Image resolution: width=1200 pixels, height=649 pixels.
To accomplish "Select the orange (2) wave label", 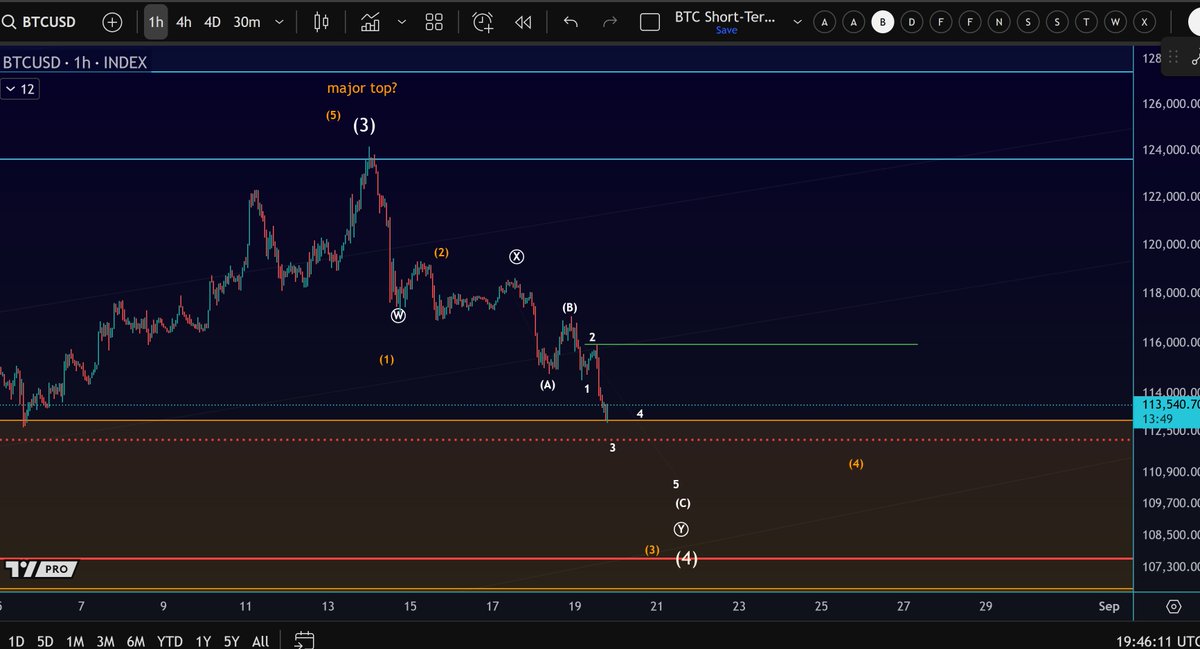I will (x=441, y=252).
